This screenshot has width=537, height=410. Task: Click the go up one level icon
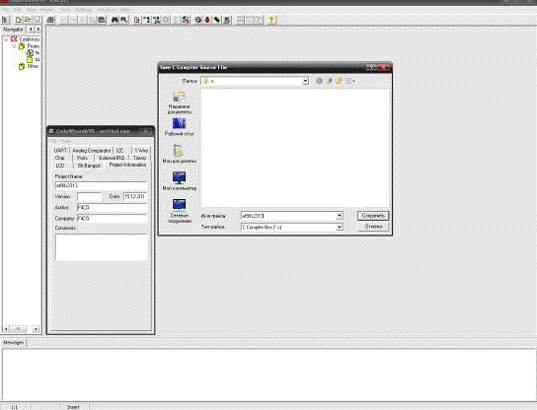point(329,81)
